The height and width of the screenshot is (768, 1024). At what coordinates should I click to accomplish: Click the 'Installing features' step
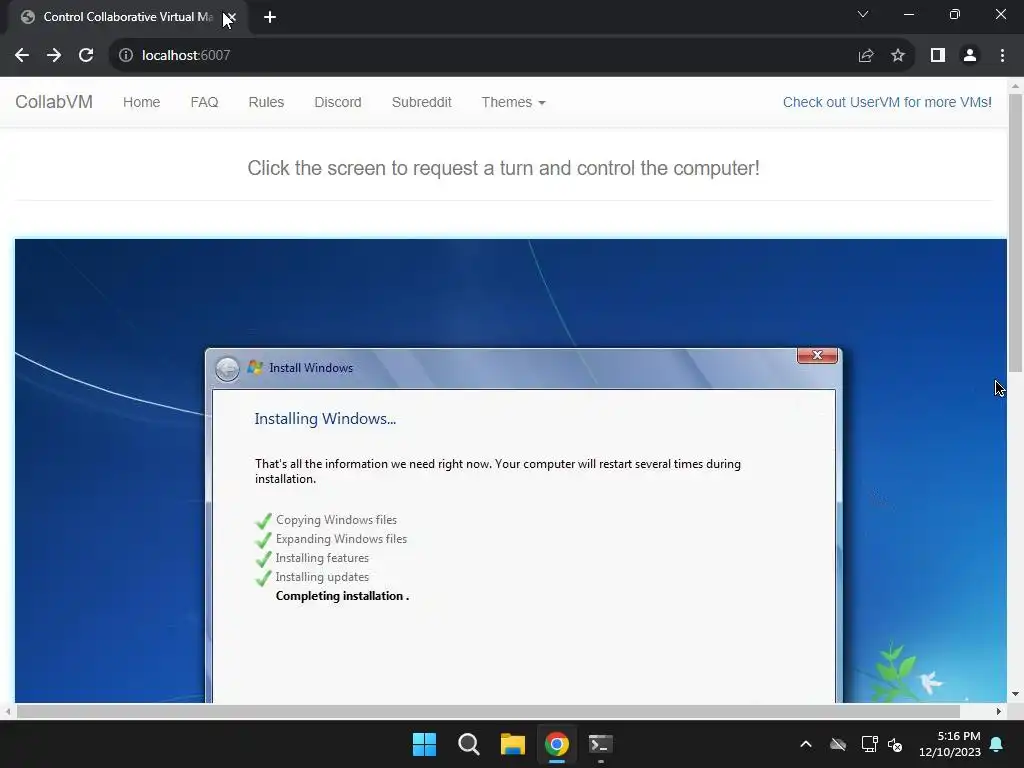tap(322, 558)
